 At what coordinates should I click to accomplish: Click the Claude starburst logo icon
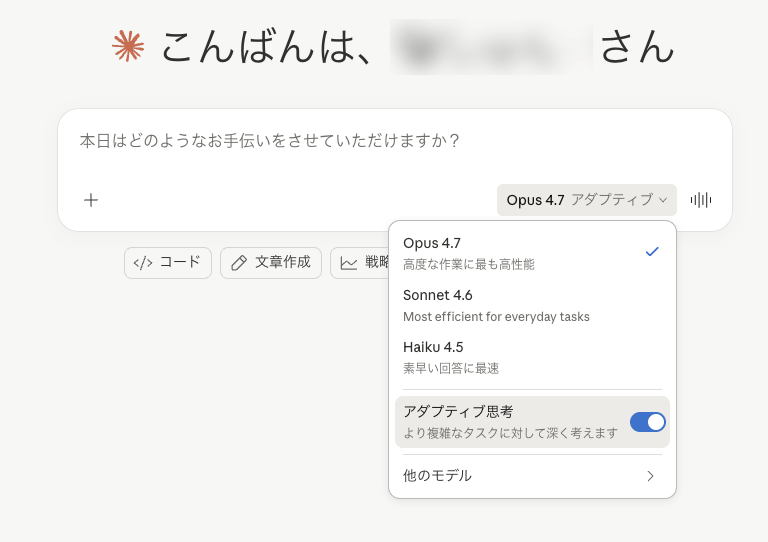[x=128, y=45]
